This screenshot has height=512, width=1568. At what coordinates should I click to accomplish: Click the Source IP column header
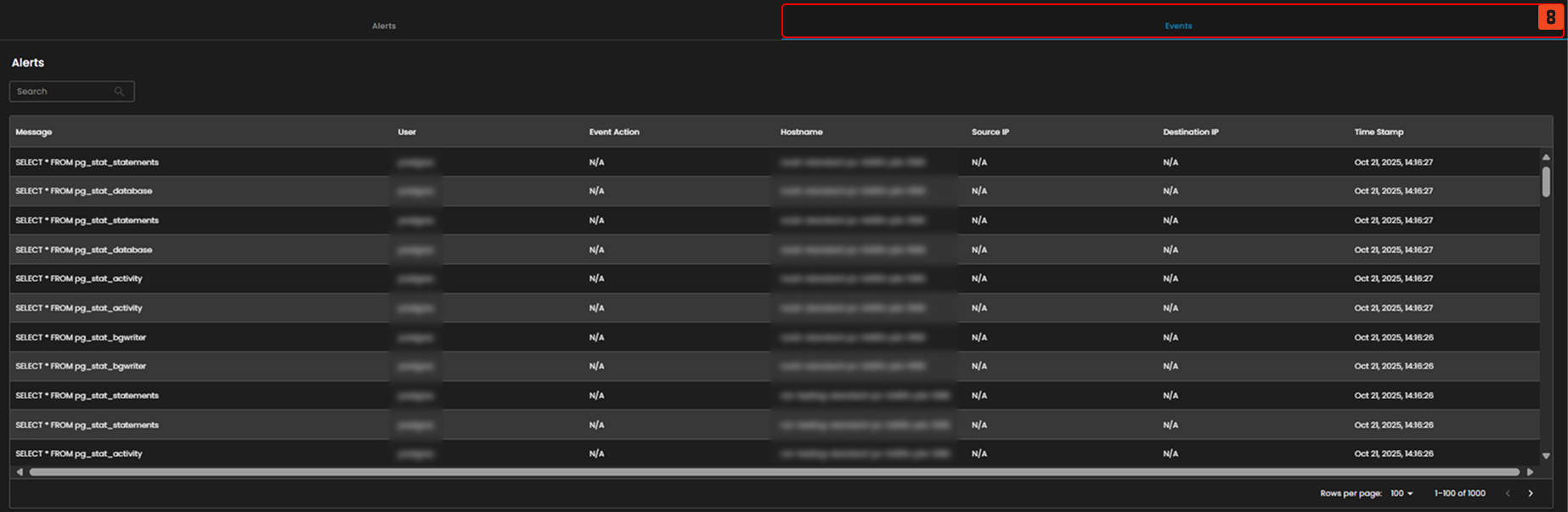[x=990, y=132]
